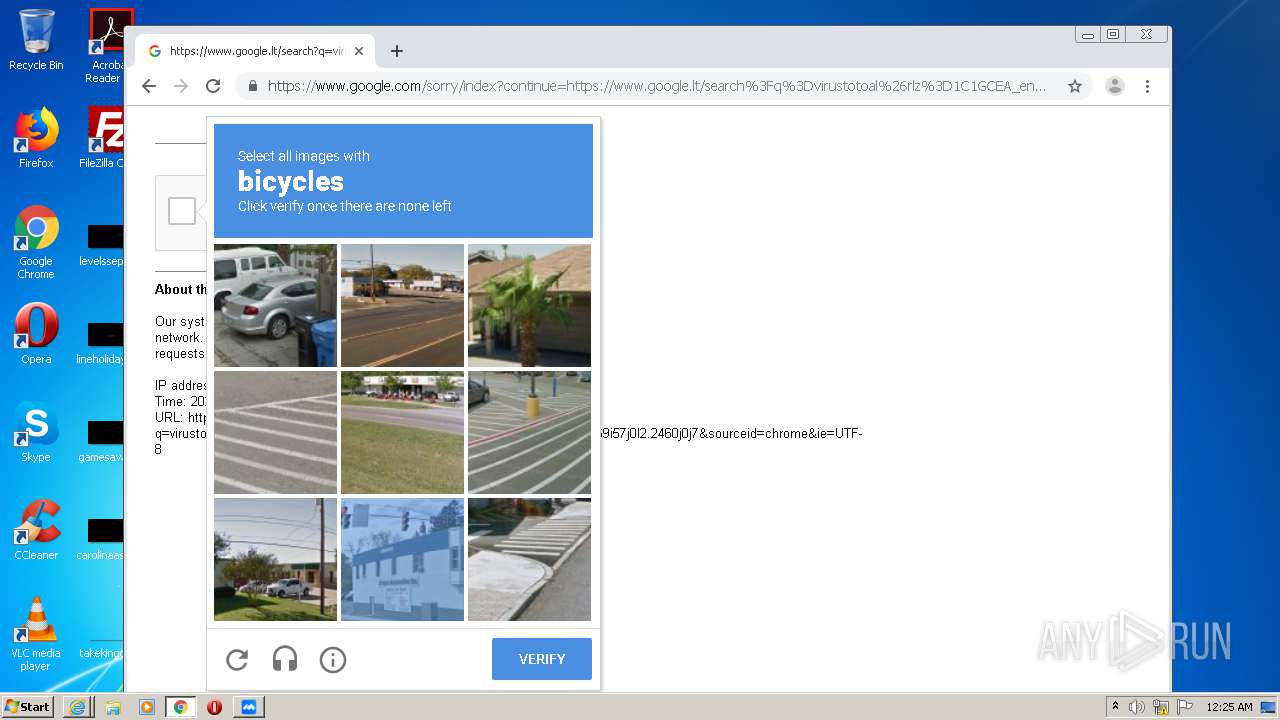Select captcha tile with curb and crosswalk
The width and height of the screenshot is (1280, 720).
click(529, 560)
